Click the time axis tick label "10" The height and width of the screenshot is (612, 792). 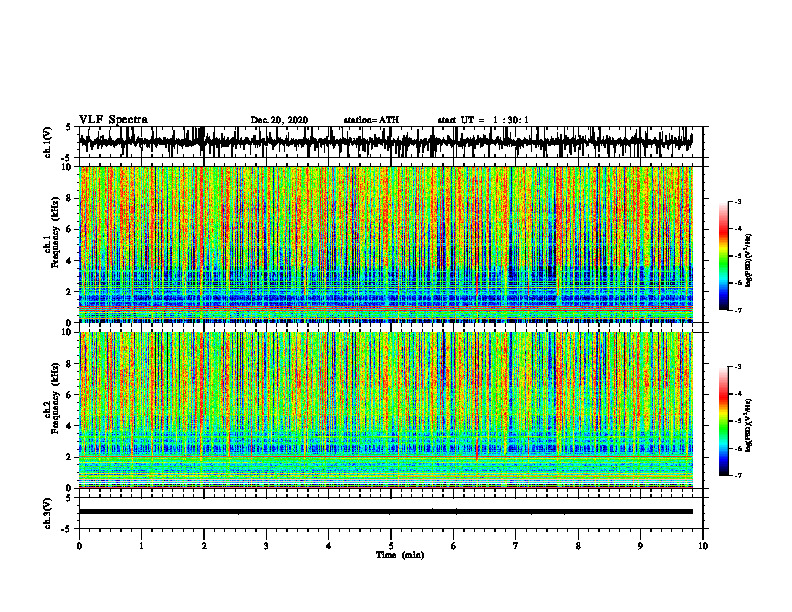[703, 546]
